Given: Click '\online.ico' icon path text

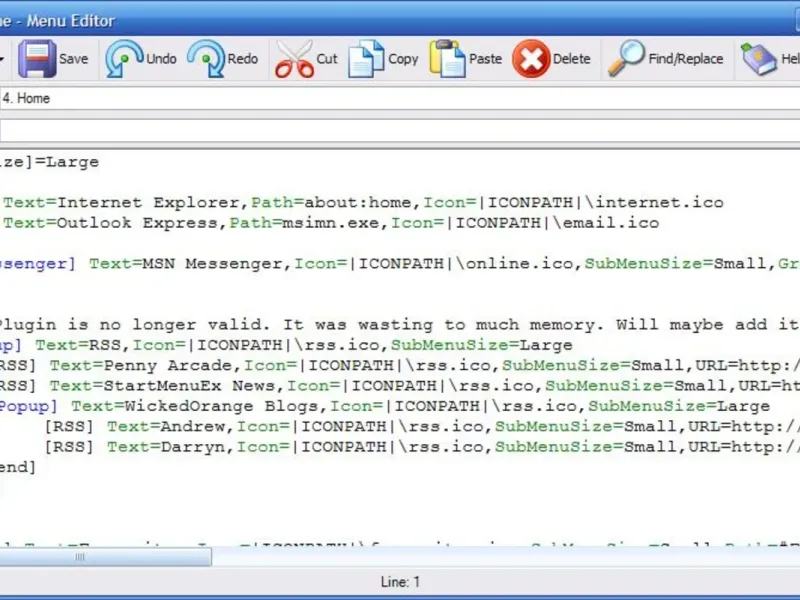Looking at the screenshot, I should coord(514,264).
